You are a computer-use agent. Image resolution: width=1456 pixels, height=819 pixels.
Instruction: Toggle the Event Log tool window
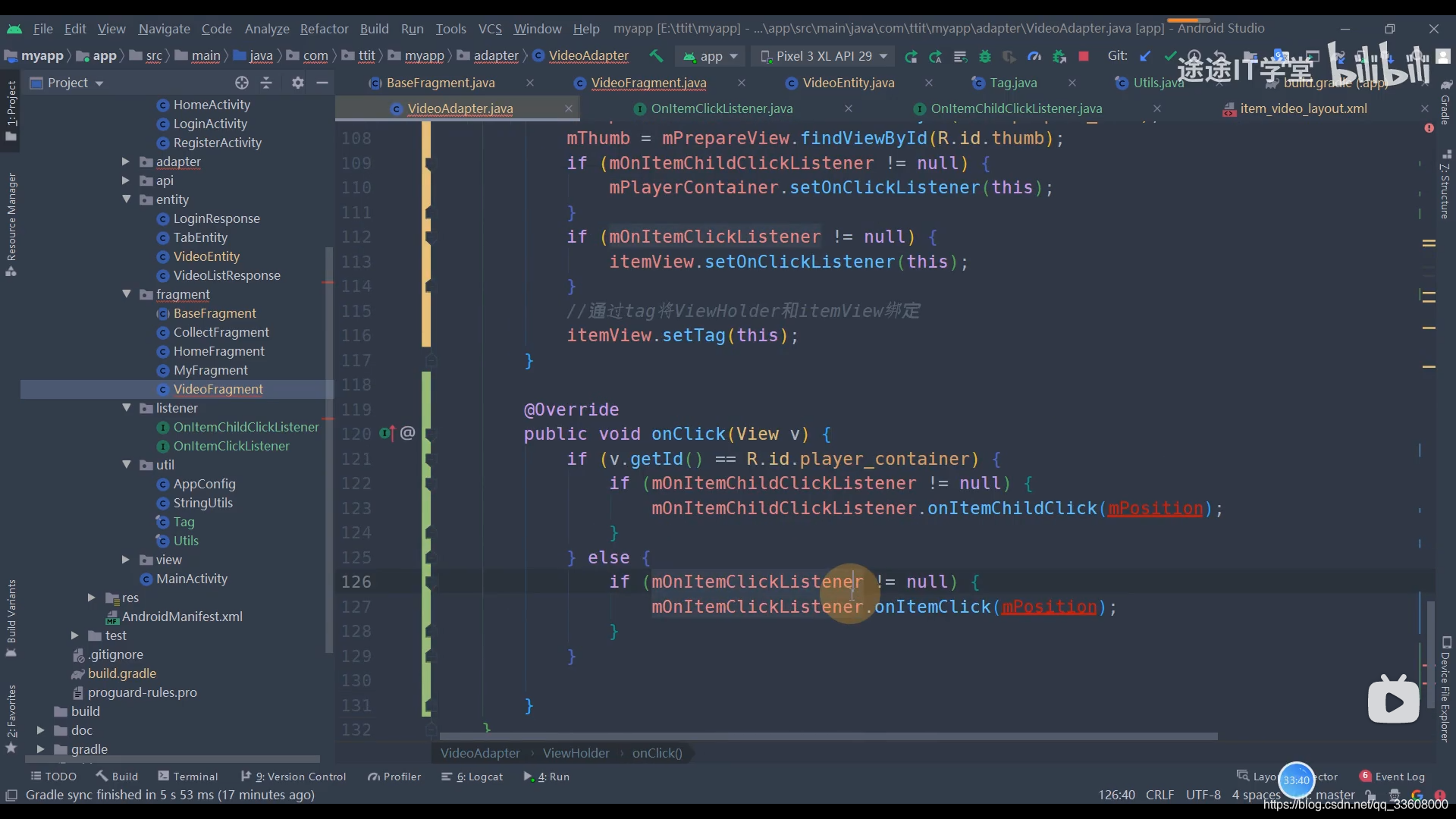[1392, 777]
